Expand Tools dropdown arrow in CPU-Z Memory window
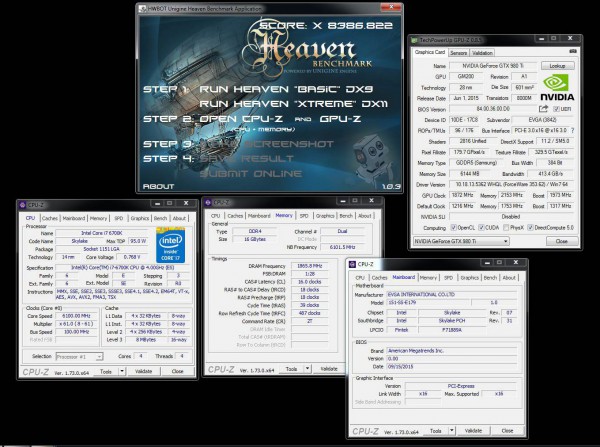Viewport: 600px width, 447px height. (x=308, y=369)
